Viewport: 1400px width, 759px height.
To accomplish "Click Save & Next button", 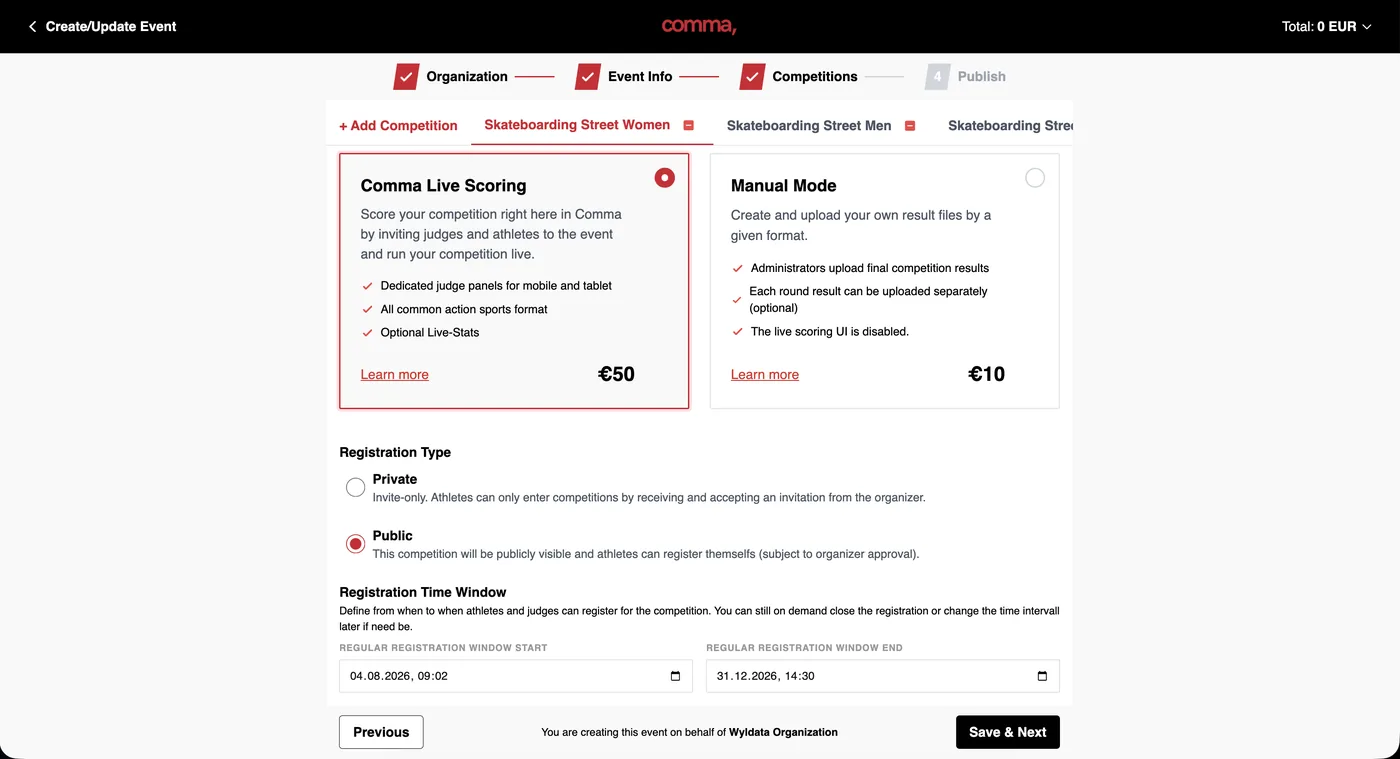I will point(1007,732).
